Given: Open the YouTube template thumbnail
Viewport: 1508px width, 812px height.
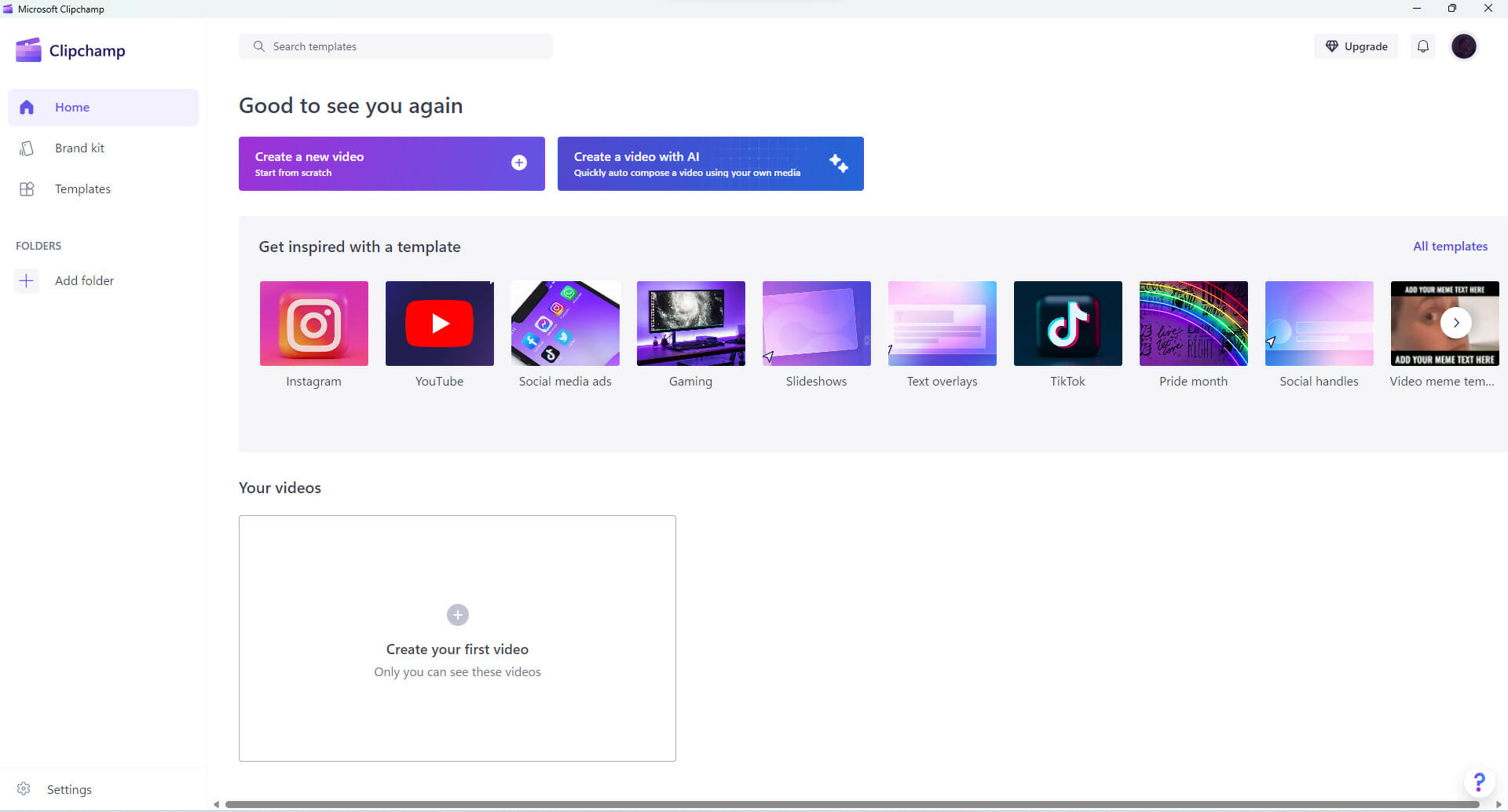Looking at the screenshot, I should coord(440,324).
